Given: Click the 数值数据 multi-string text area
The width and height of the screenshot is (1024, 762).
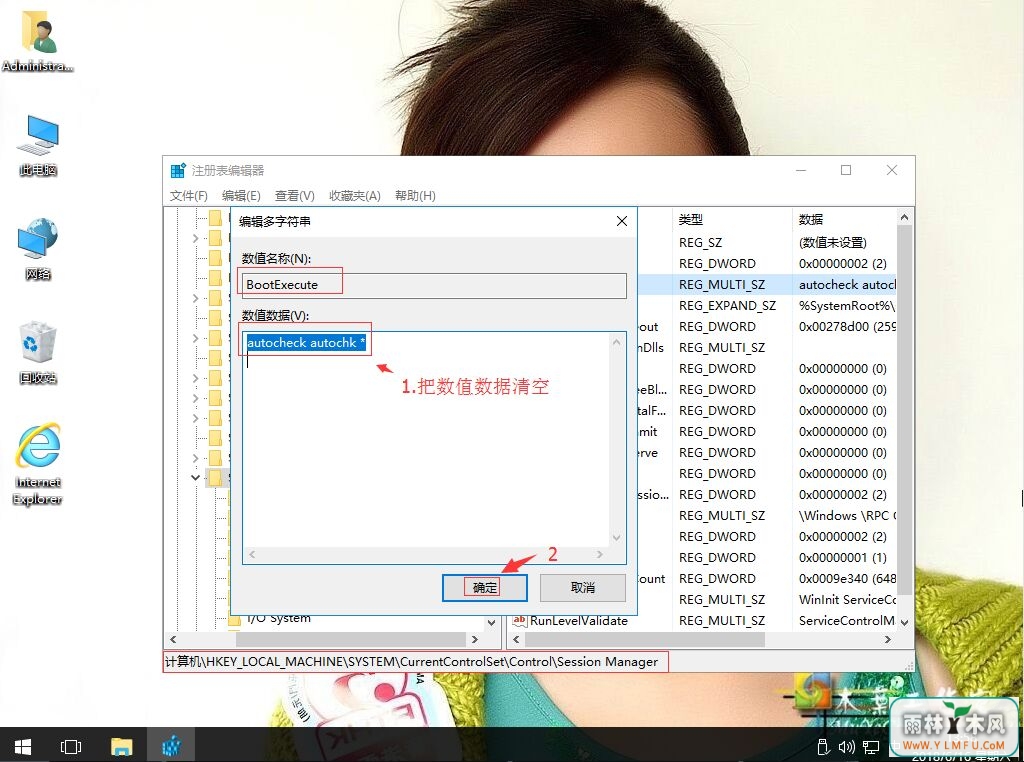Looking at the screenshot, I should (426, 440).
